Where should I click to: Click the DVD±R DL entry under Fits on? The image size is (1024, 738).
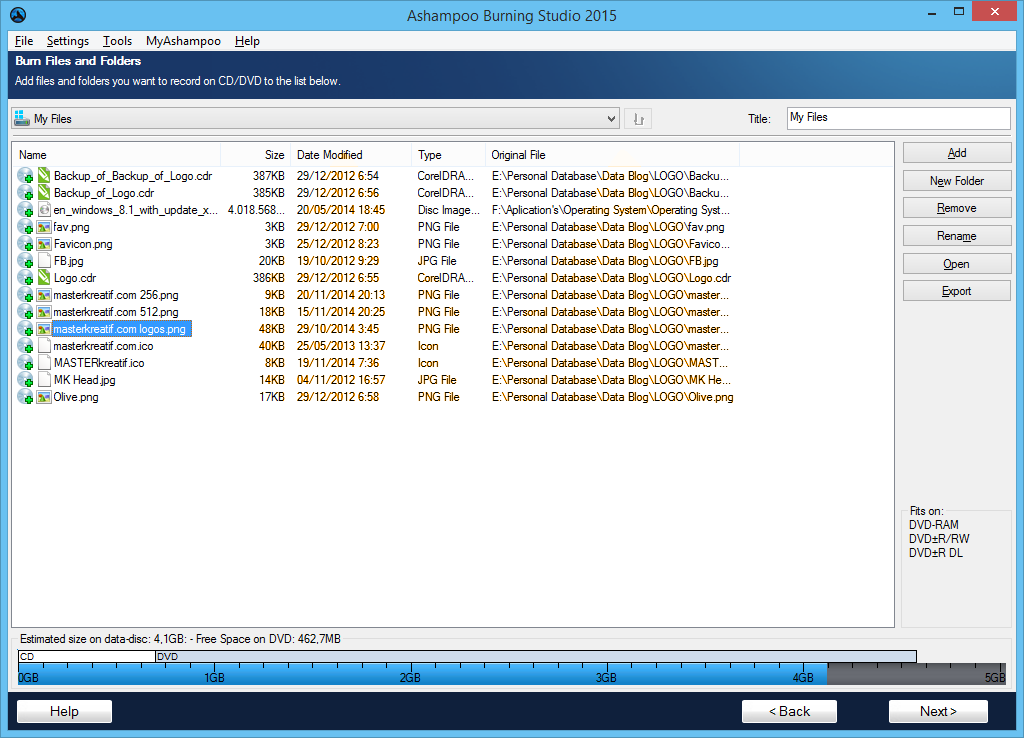point(936,553)
